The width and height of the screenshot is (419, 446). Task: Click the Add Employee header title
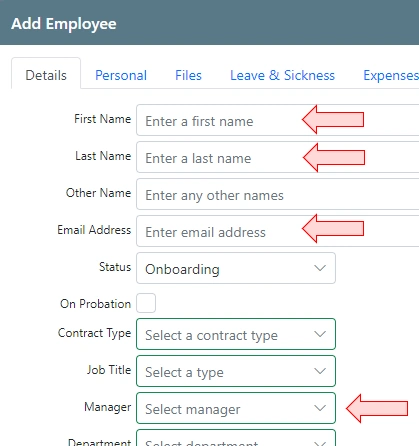point(64,24)
